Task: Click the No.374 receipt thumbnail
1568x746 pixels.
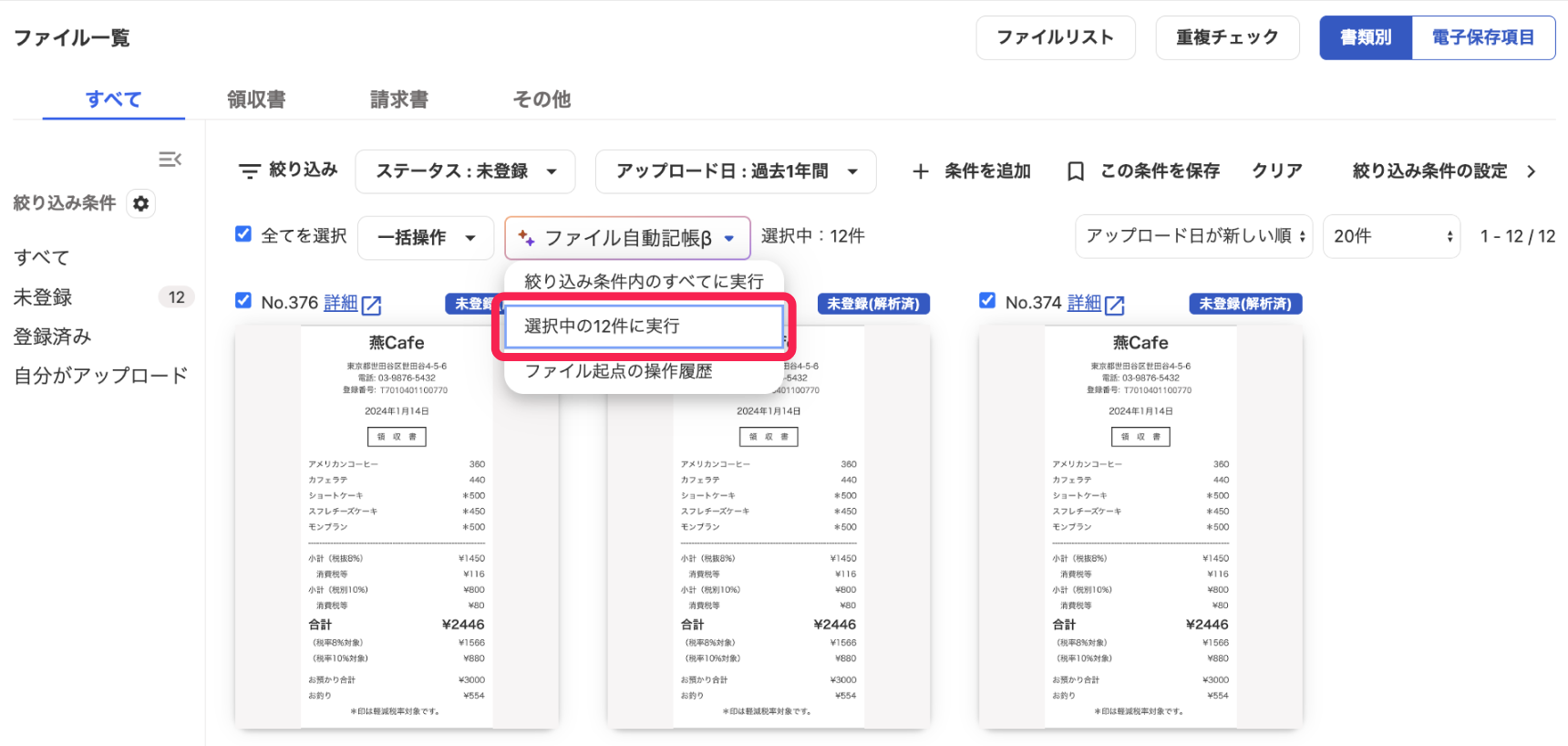Action: [1140, 527]
